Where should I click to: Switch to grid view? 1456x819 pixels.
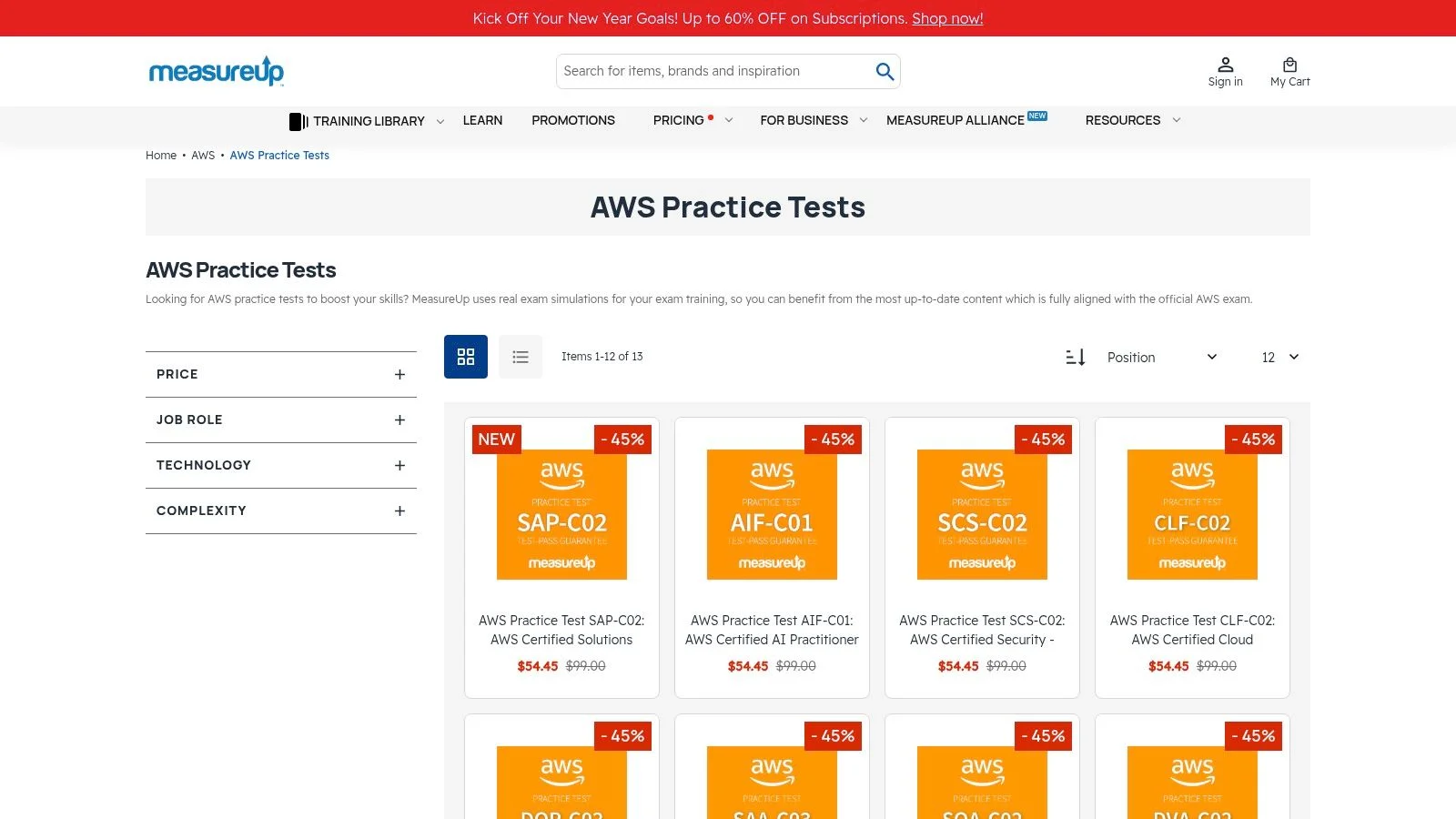coord(466,357)
